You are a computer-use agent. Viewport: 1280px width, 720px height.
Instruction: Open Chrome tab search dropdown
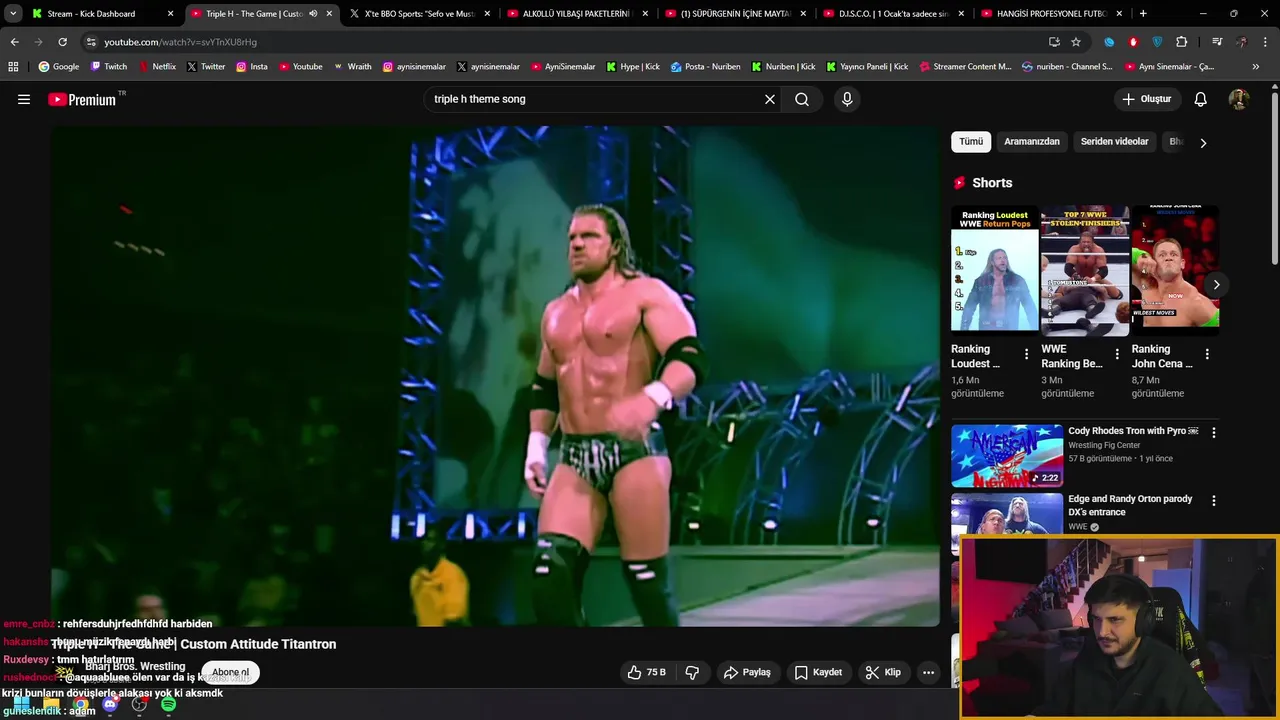[x=13, y=14]
